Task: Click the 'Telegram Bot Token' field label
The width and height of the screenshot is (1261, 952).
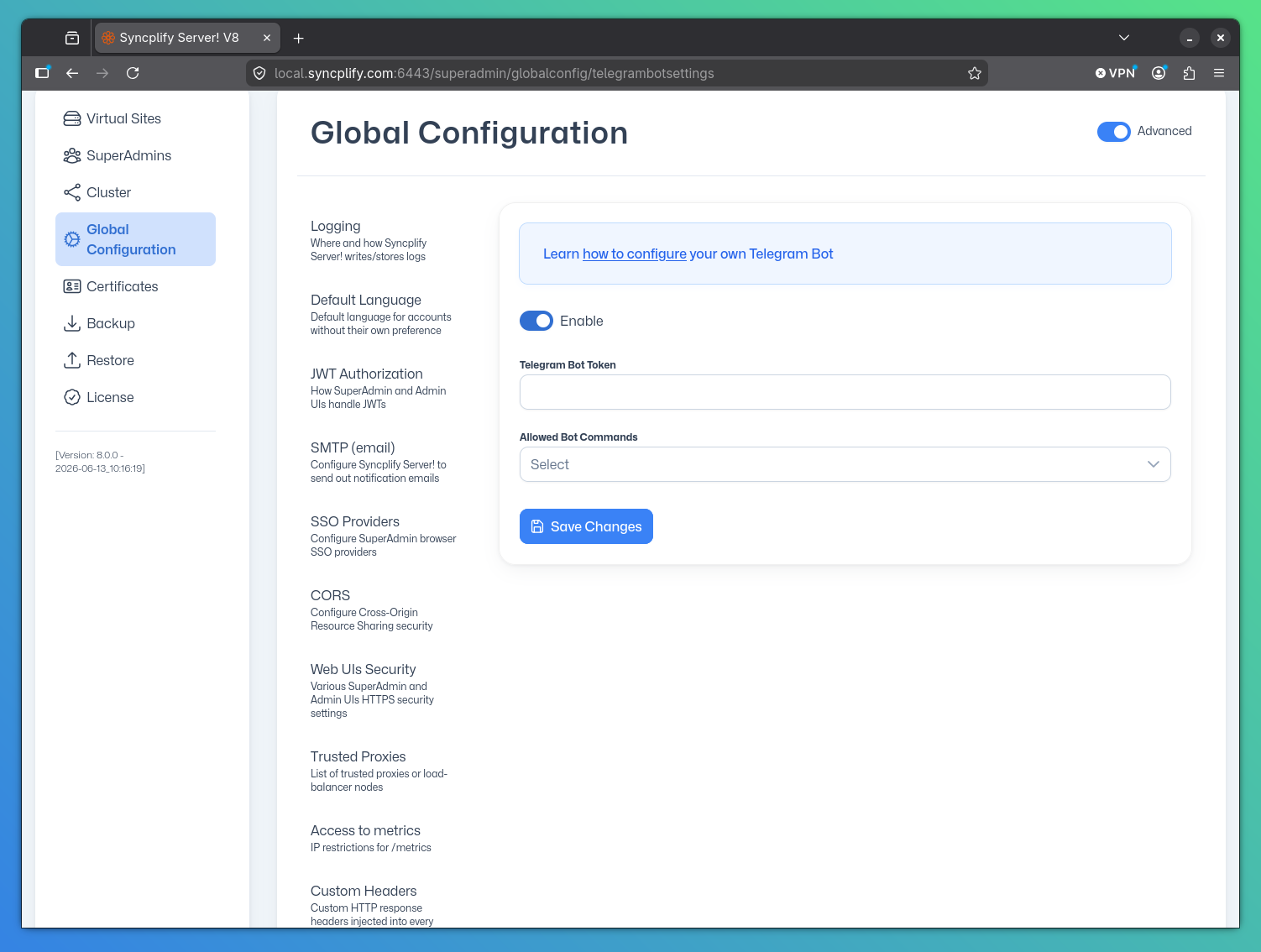Action: [568, 365]
